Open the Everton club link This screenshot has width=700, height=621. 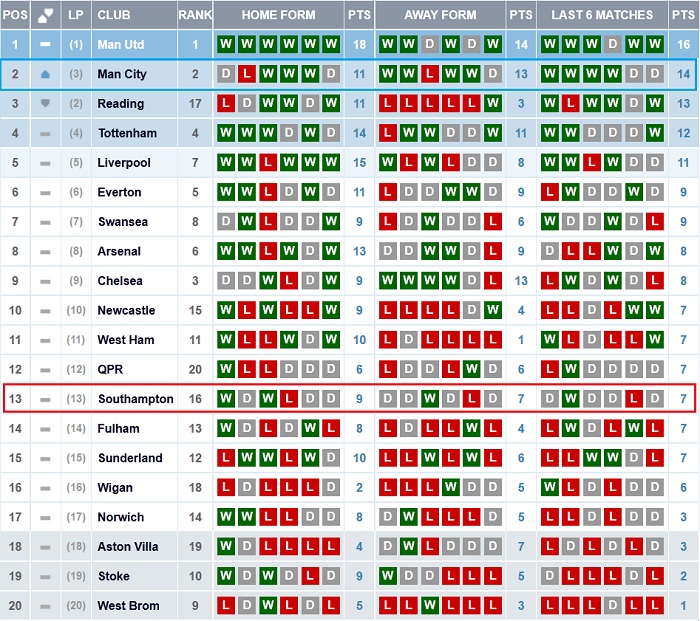point(119,192)
